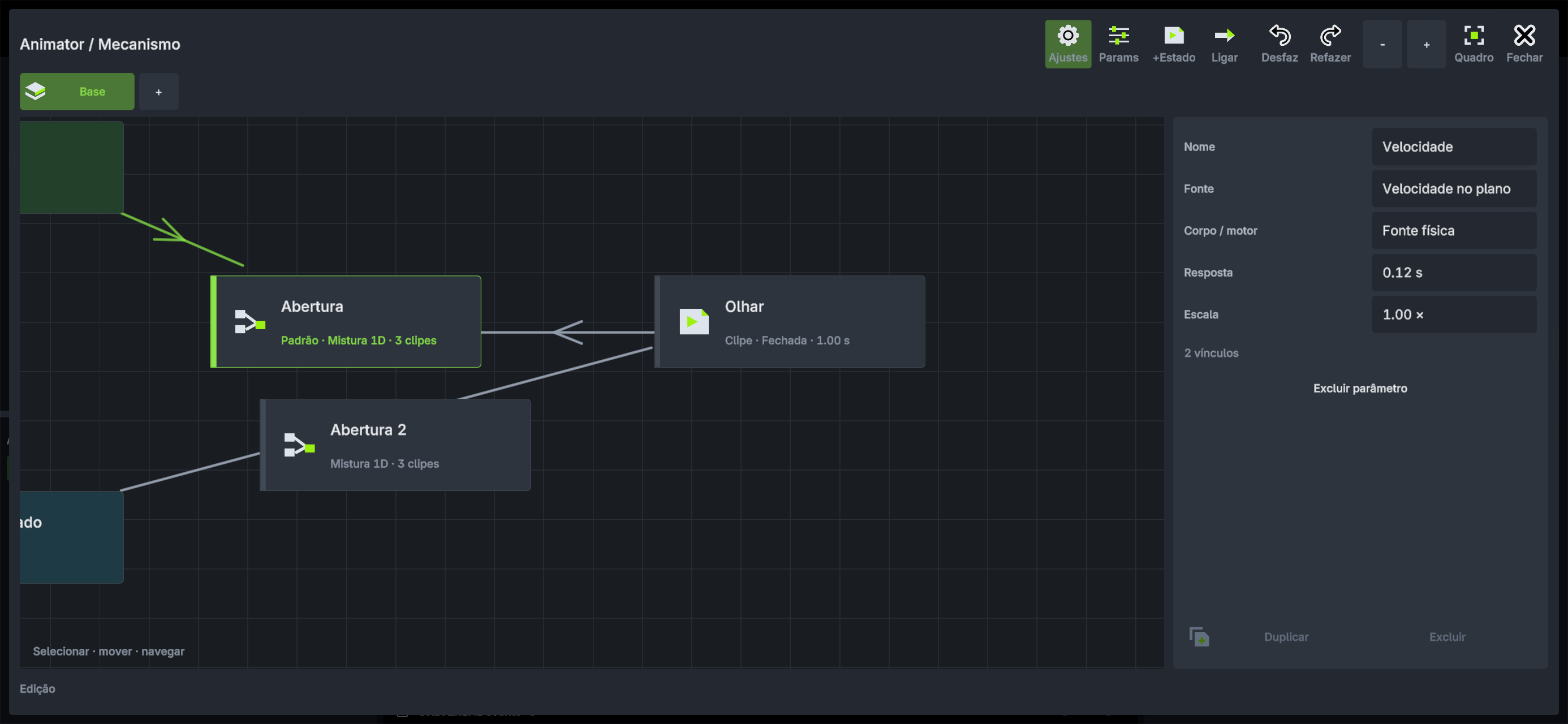Zoom out with the minus button
1568x724 pixels.
click(x=1382, y=44)
